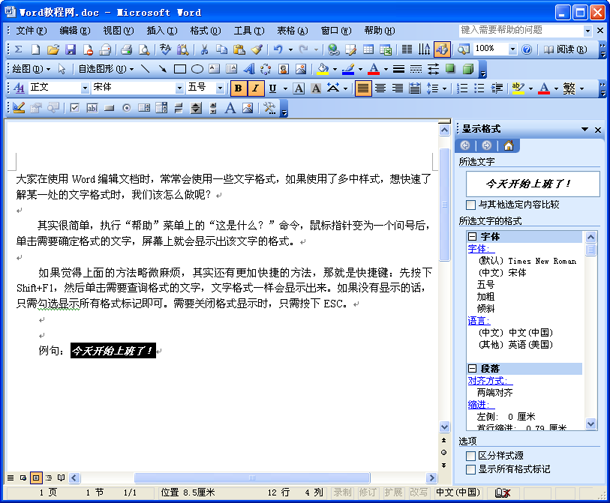The image size is (610, 503).
Task: Open the Columns button
Action: click(x=407, y=49)
